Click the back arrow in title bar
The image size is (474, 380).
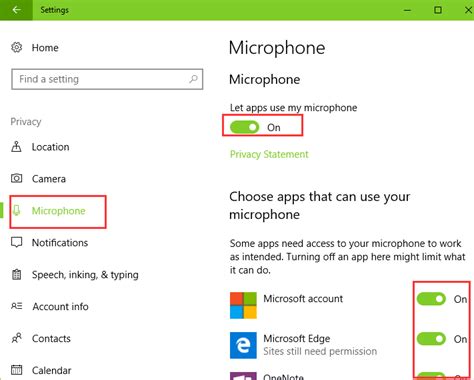point(16,10)
